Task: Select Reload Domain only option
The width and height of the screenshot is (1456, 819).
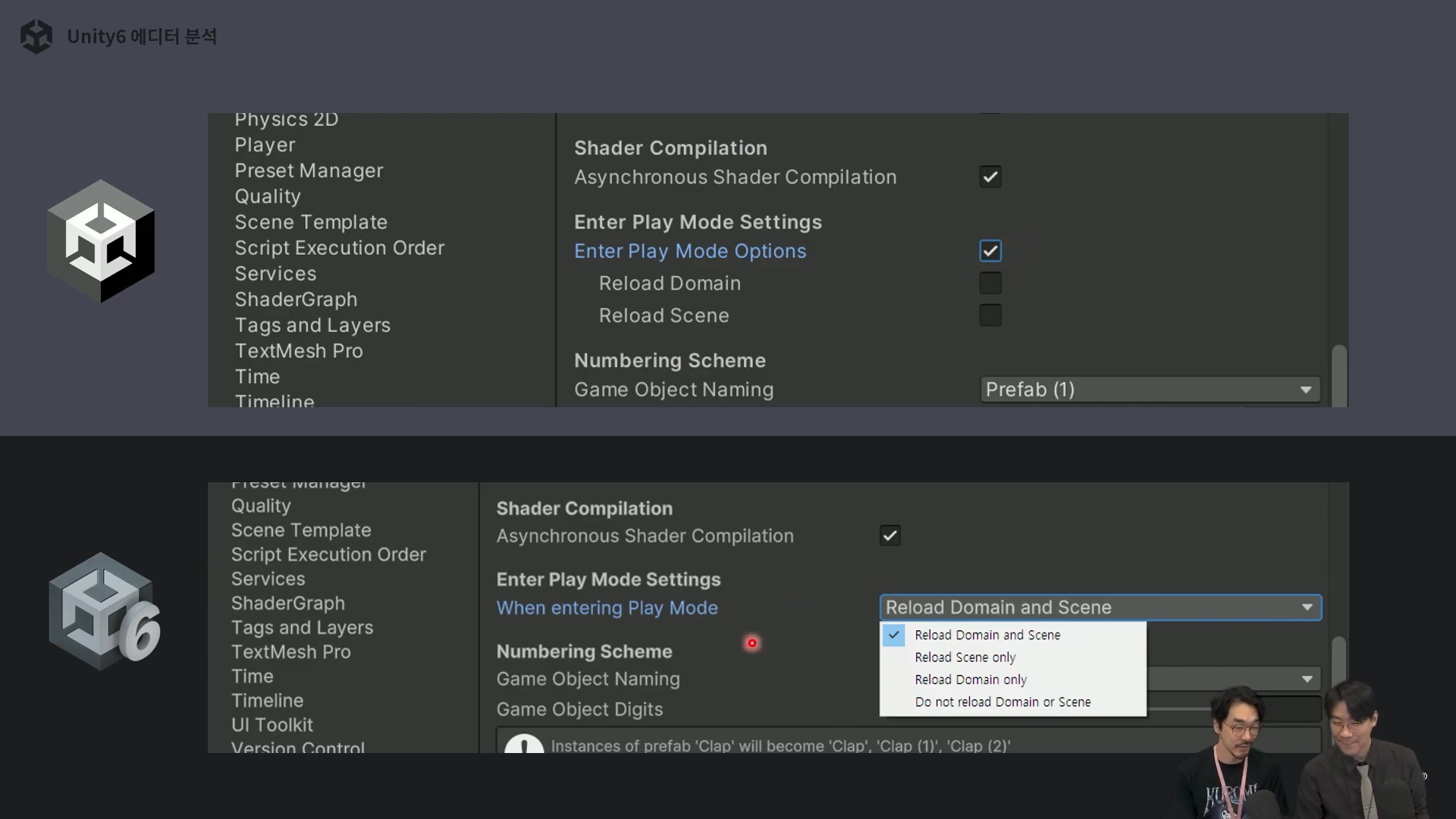Action: pos(970,679)
